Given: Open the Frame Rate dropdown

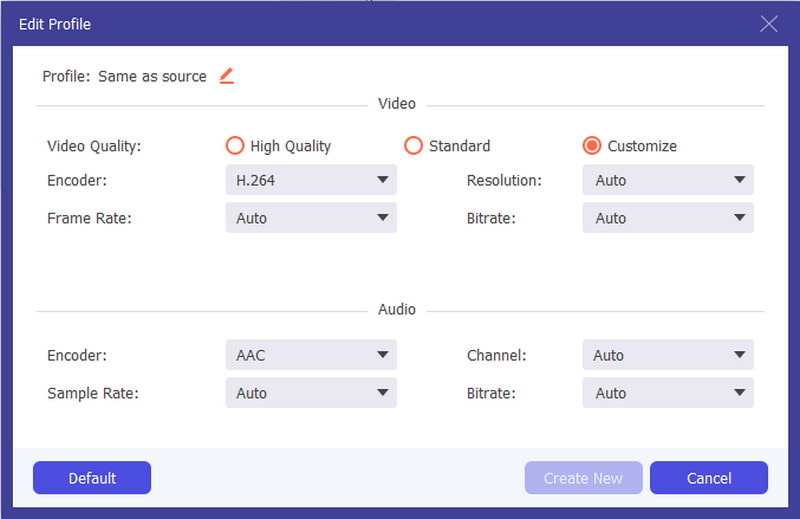Looking at the screenshot, I should 311,218.
